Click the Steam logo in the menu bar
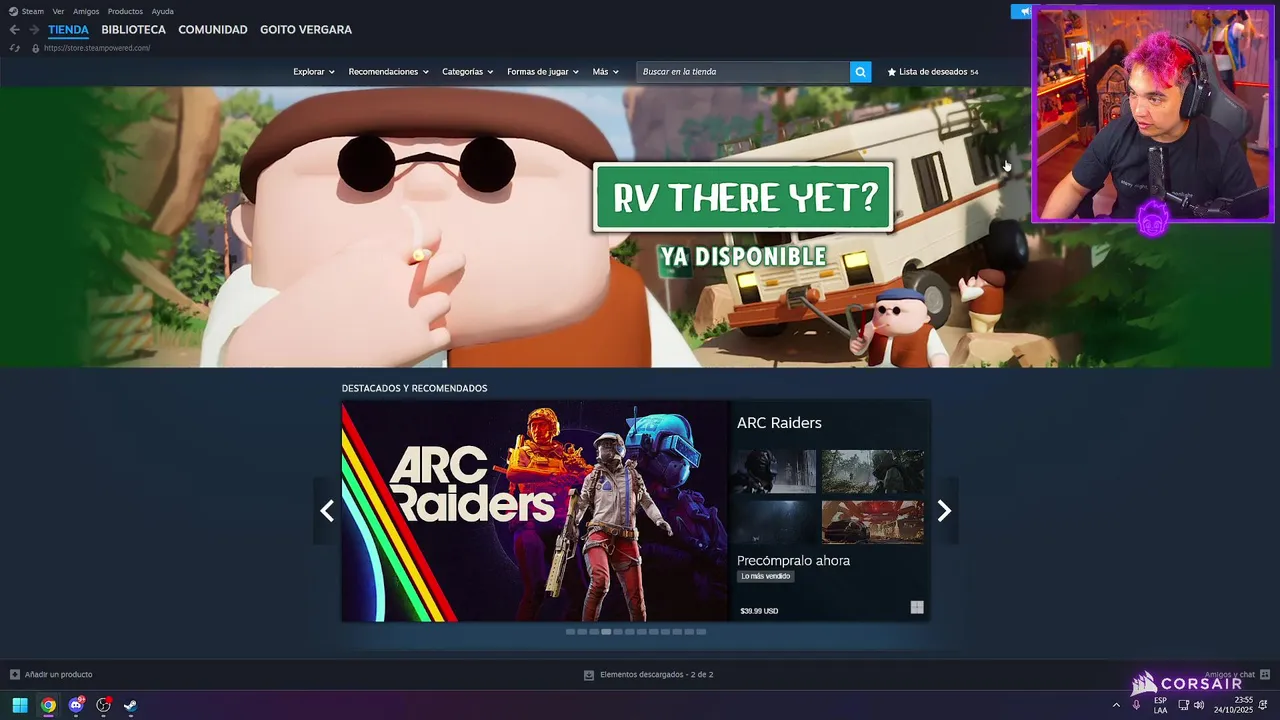The image size is (1280, 720). pos(13,12)
